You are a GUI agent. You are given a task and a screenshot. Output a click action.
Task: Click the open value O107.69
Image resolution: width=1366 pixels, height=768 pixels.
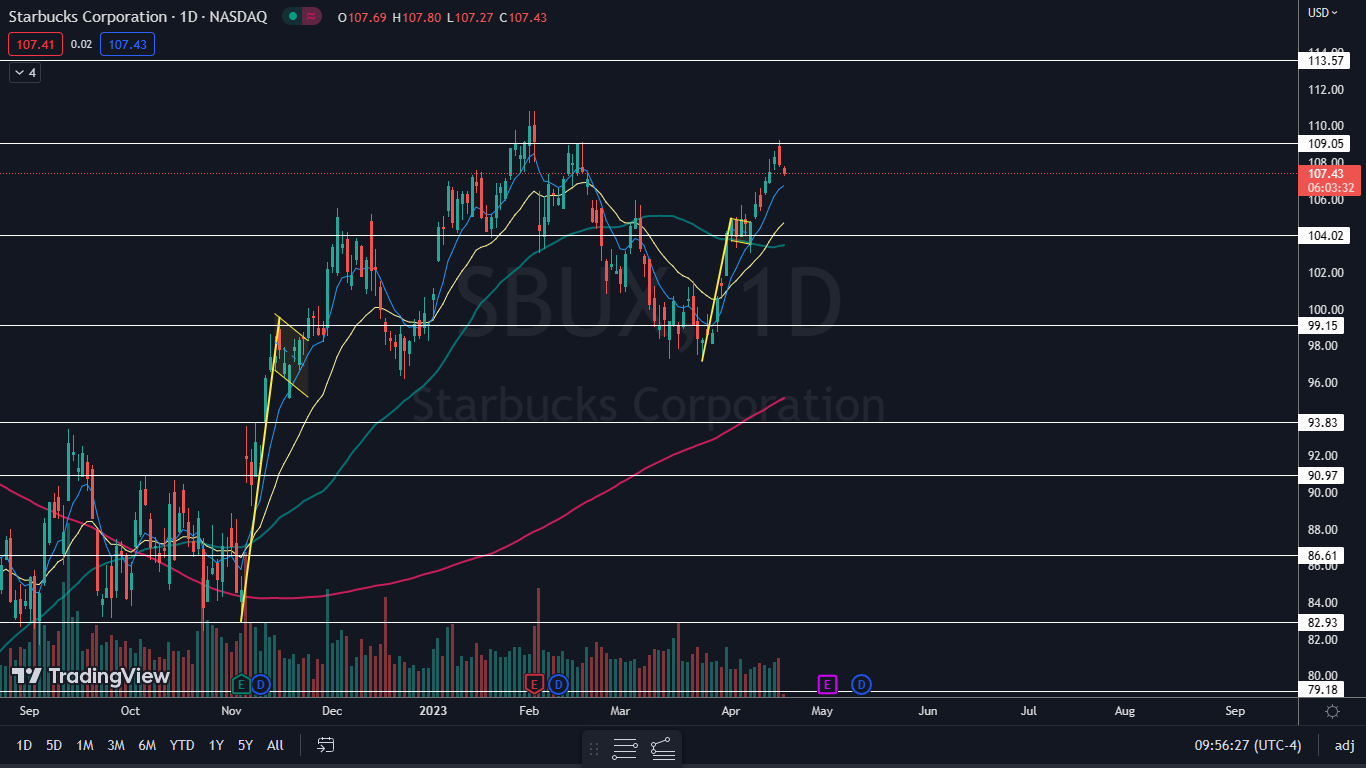(x=364, y=18)
